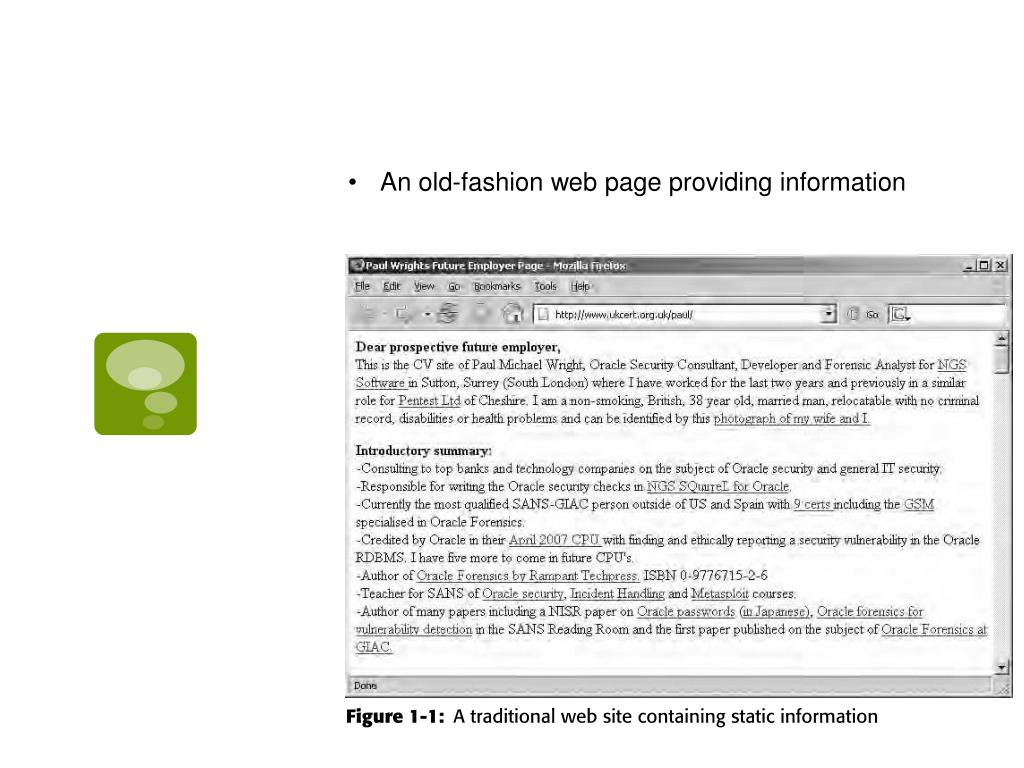The image size is (1024, 768).
Task: Click the Firefox logo in title bar
Action: 357,265
